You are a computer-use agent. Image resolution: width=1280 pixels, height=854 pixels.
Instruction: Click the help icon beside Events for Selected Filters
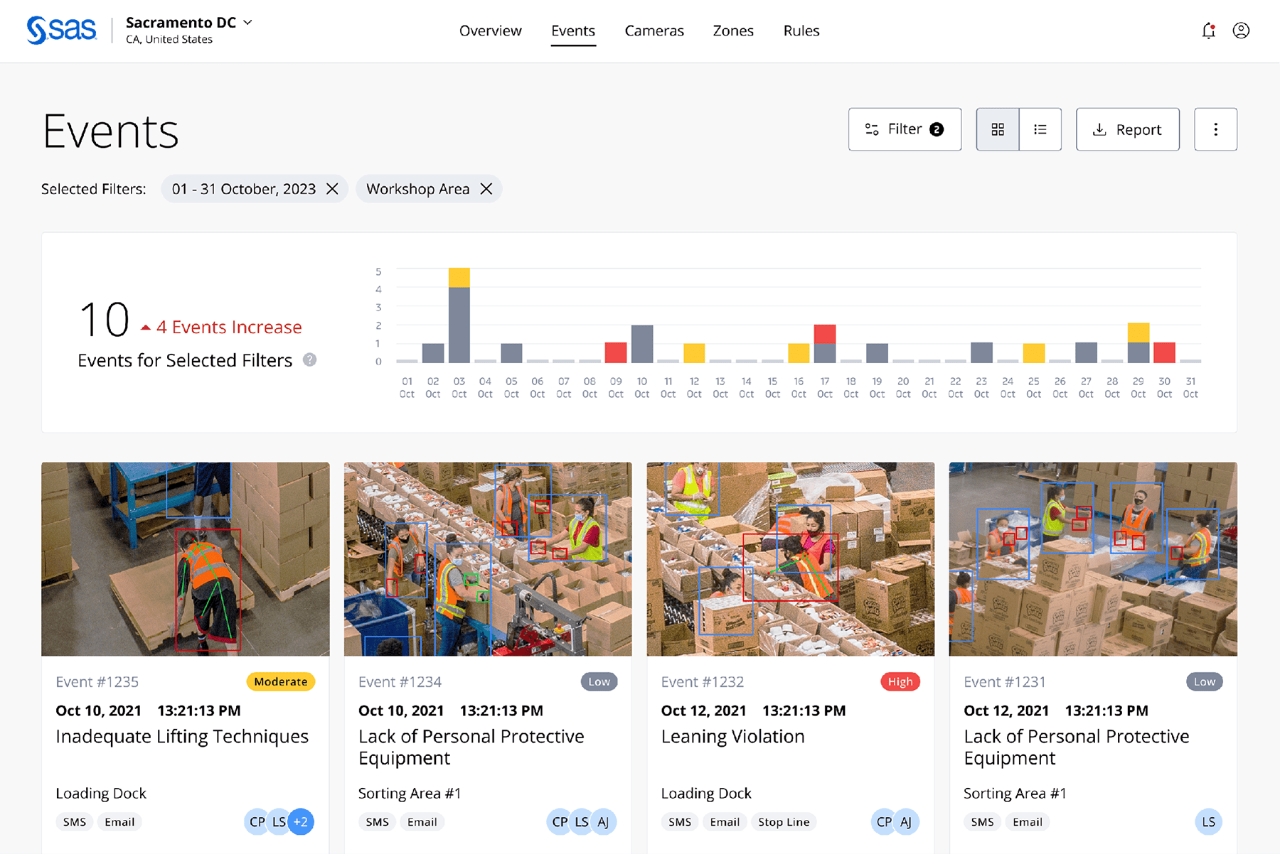coord(310,360)
